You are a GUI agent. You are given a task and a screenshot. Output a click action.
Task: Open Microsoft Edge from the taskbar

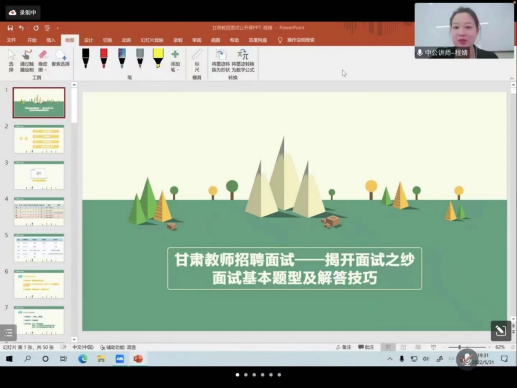point(83,359)
